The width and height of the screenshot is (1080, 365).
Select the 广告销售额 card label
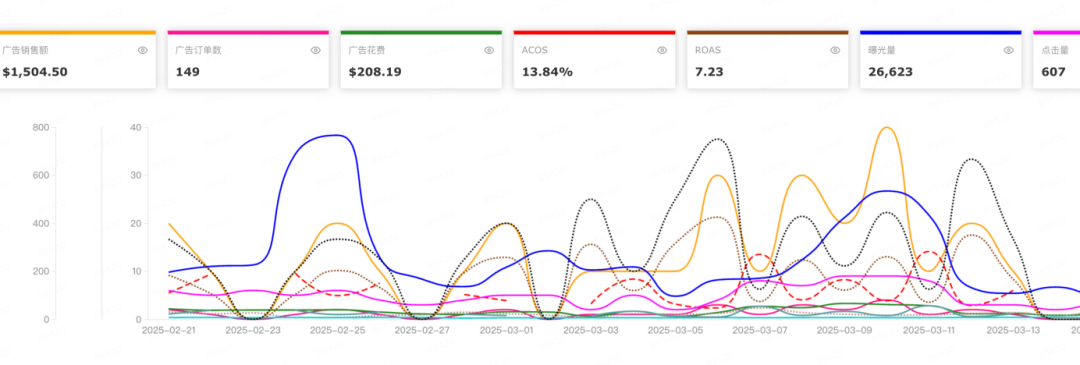click(25, 50)
